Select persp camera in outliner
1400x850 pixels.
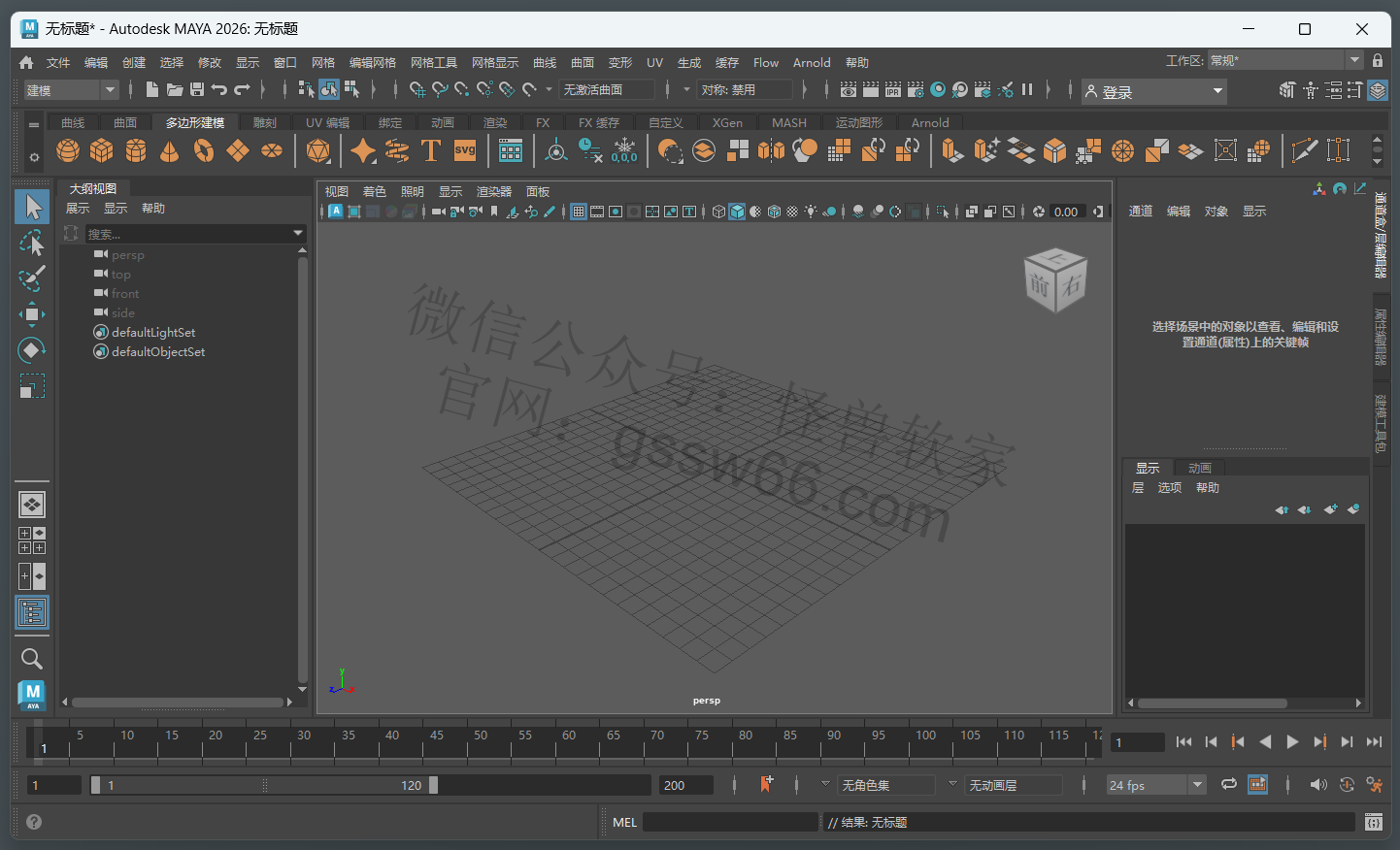(127, 255)
